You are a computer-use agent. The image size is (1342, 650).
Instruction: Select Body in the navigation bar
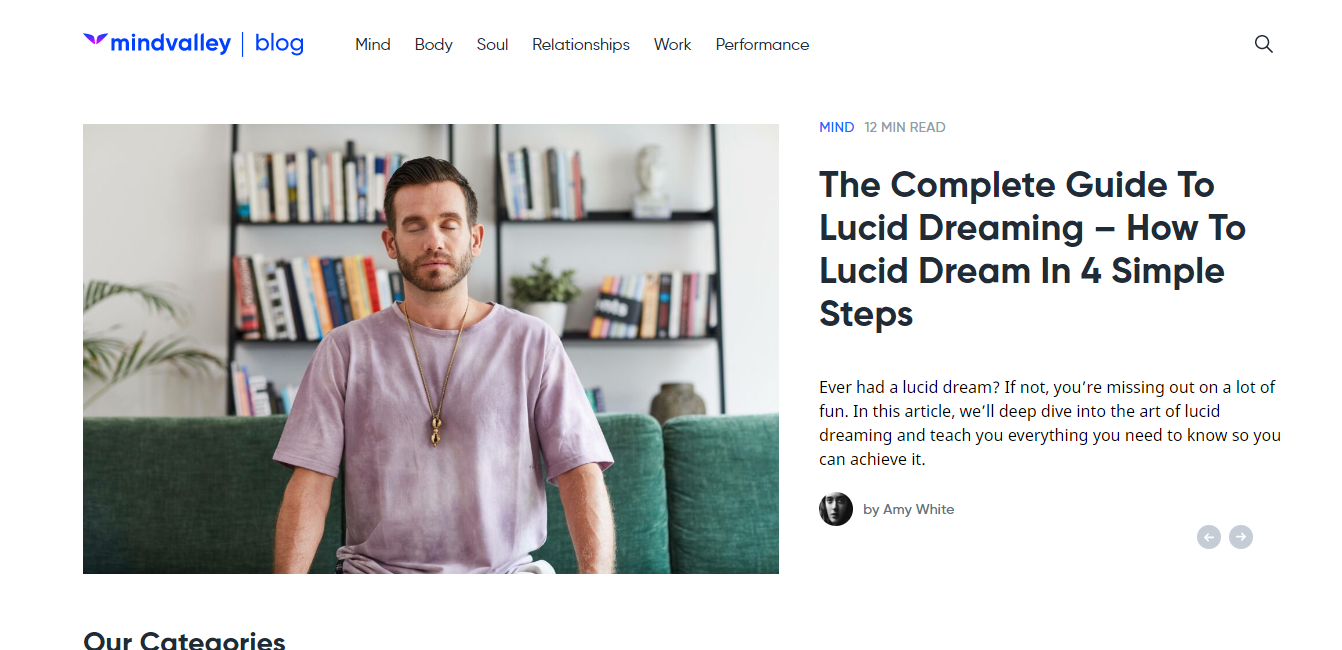click(434, 44)
